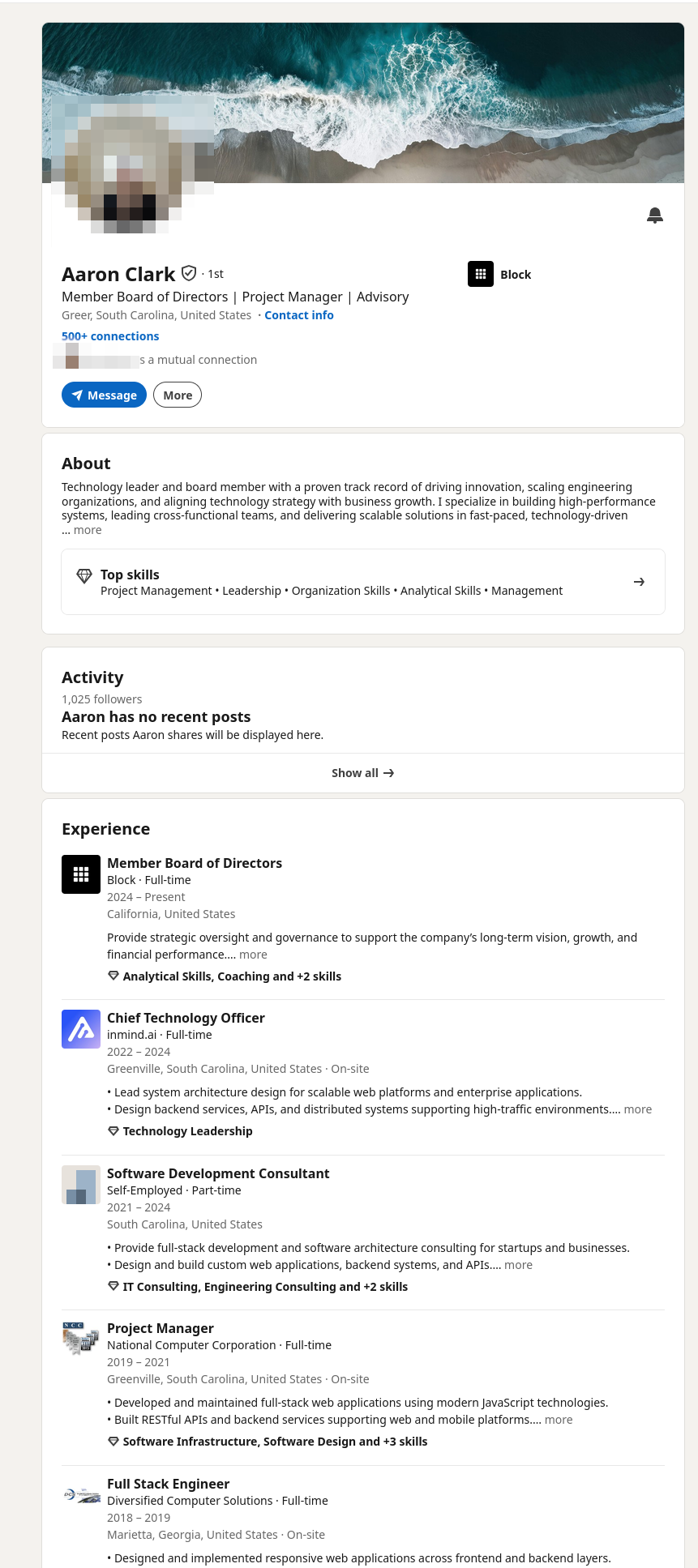698x1568 pixels.
Task: Expand the About section with 'more'
Action: [x=88, y=530]
